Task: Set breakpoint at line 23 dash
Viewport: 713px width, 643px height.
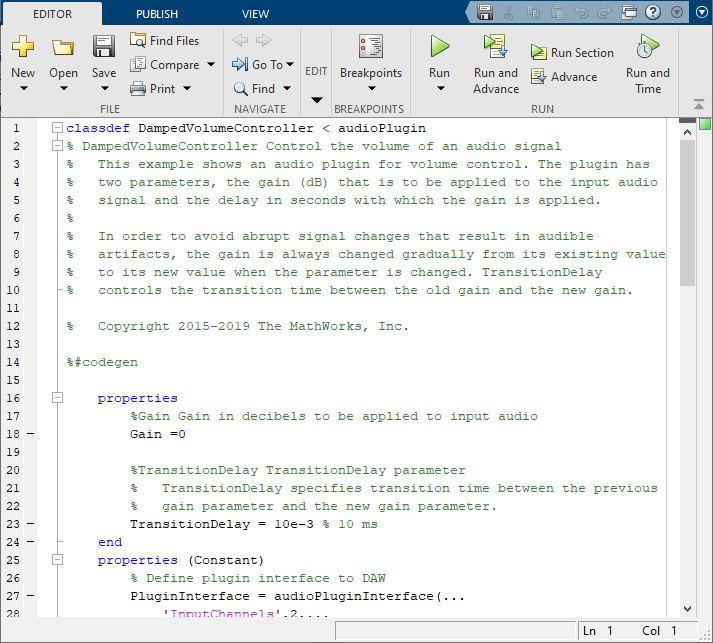Action: (x=30, y=524)
